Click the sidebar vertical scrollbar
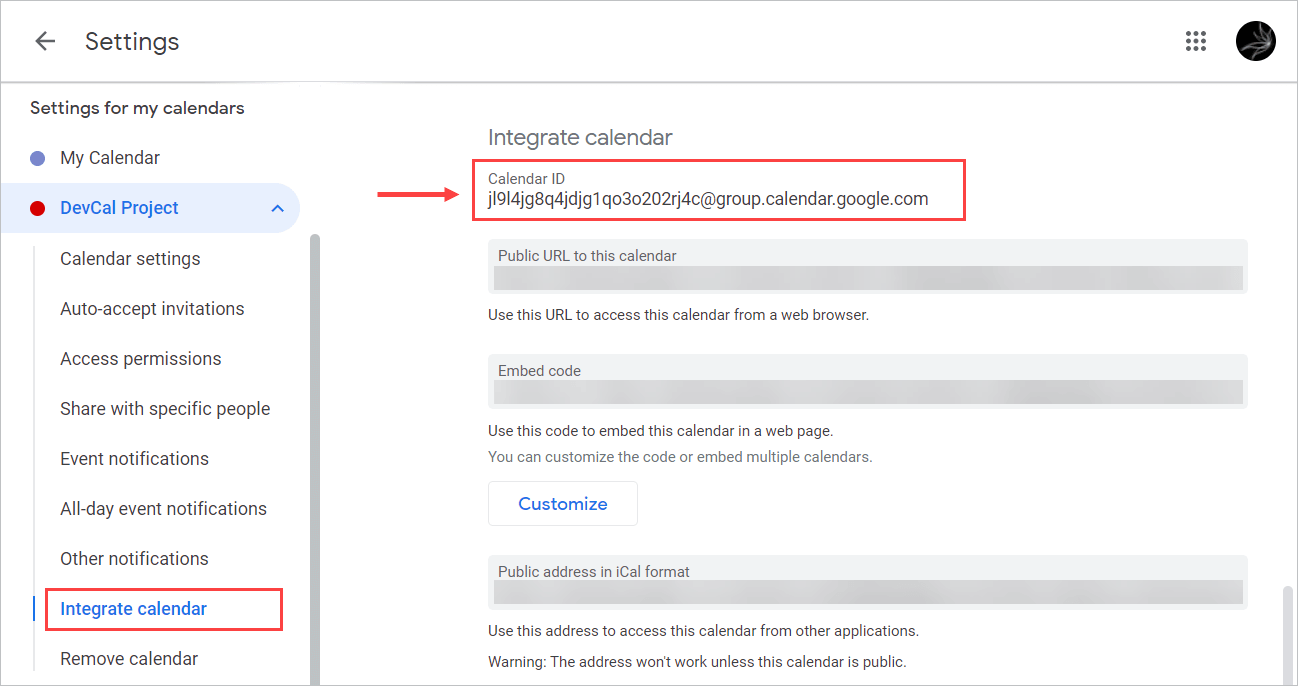This screenshot has height=686, width=1298. [x=316, y=460]
